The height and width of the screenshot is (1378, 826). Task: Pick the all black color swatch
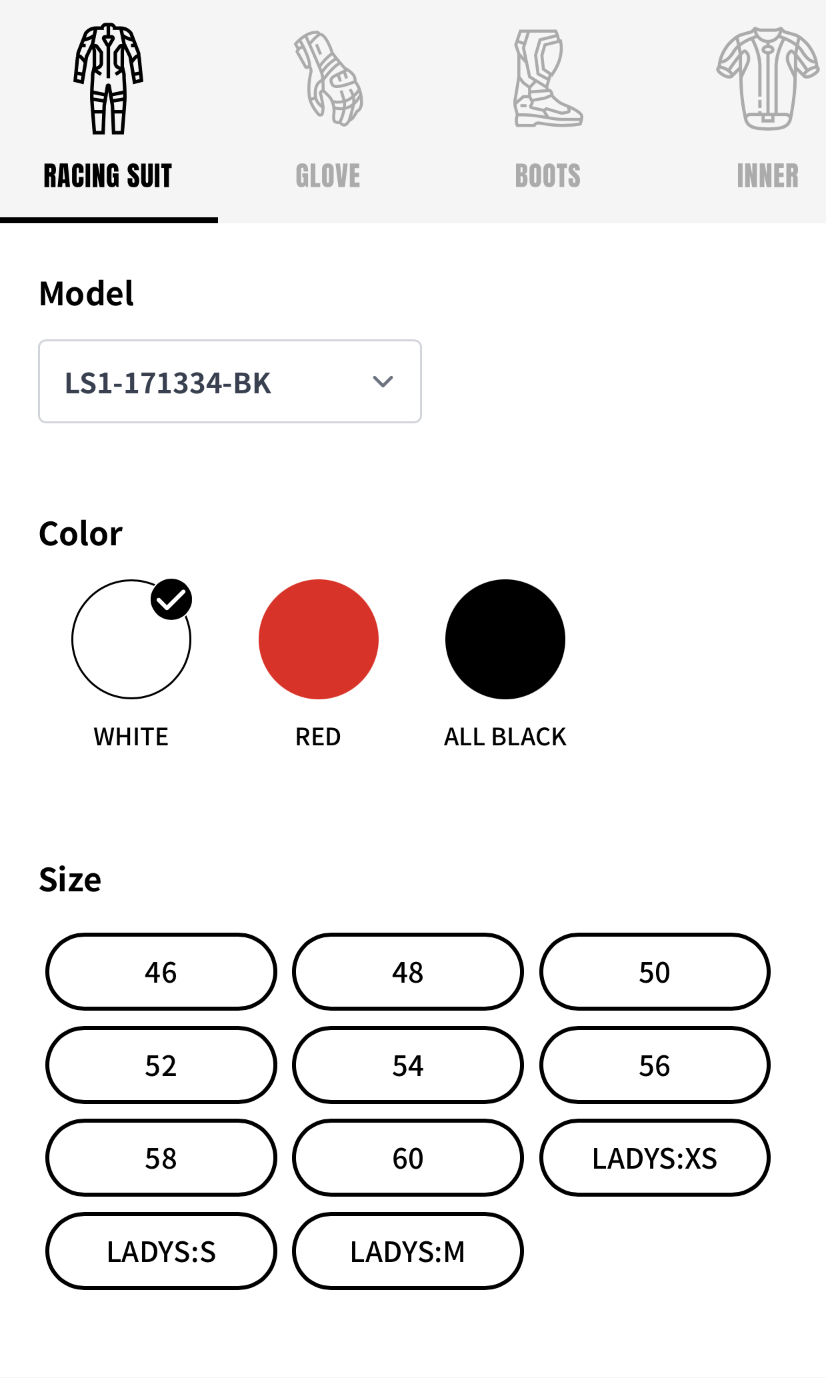coord(505,640)
